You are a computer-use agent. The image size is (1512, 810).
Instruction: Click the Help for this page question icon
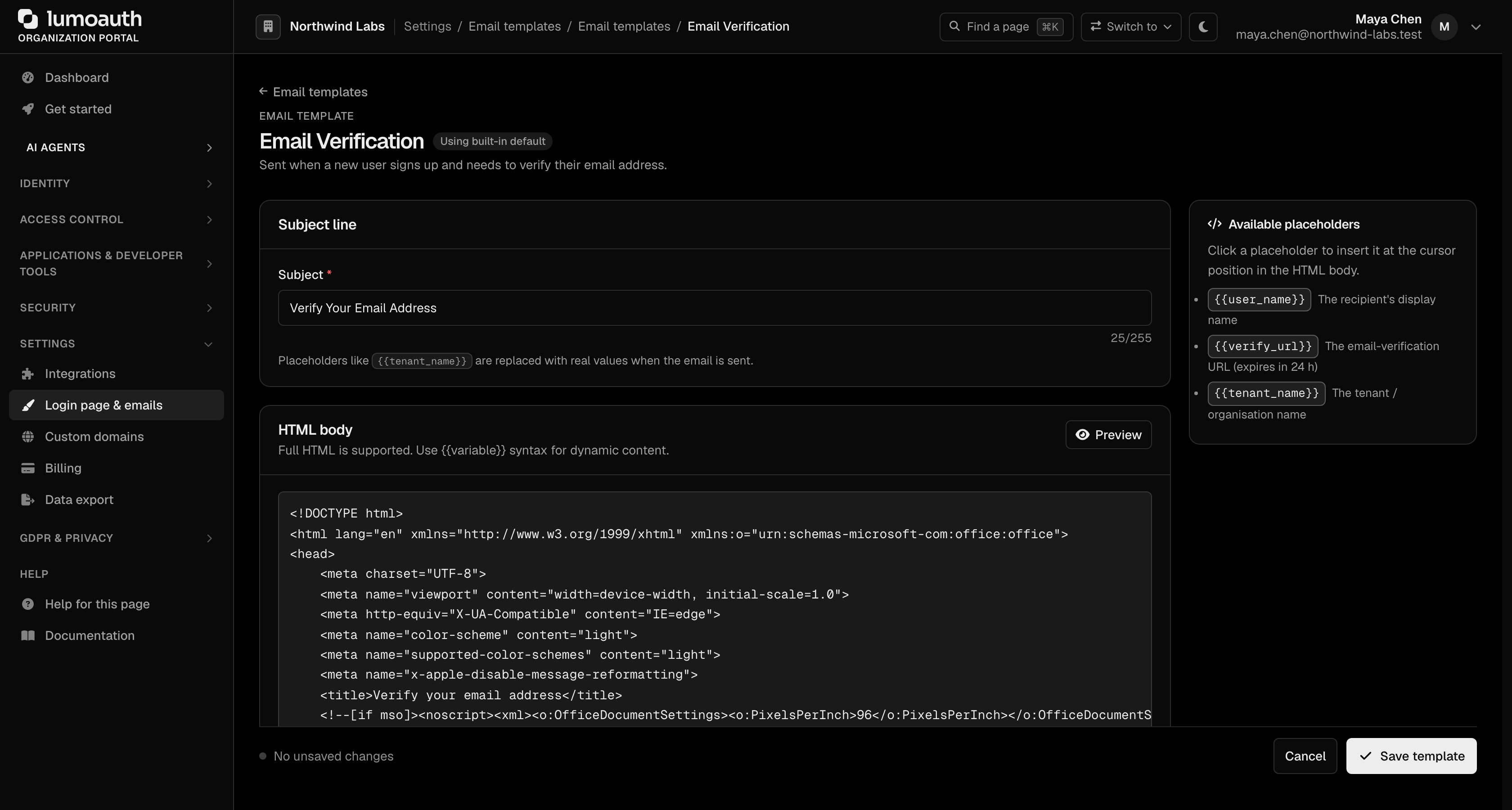pos(27,604)
